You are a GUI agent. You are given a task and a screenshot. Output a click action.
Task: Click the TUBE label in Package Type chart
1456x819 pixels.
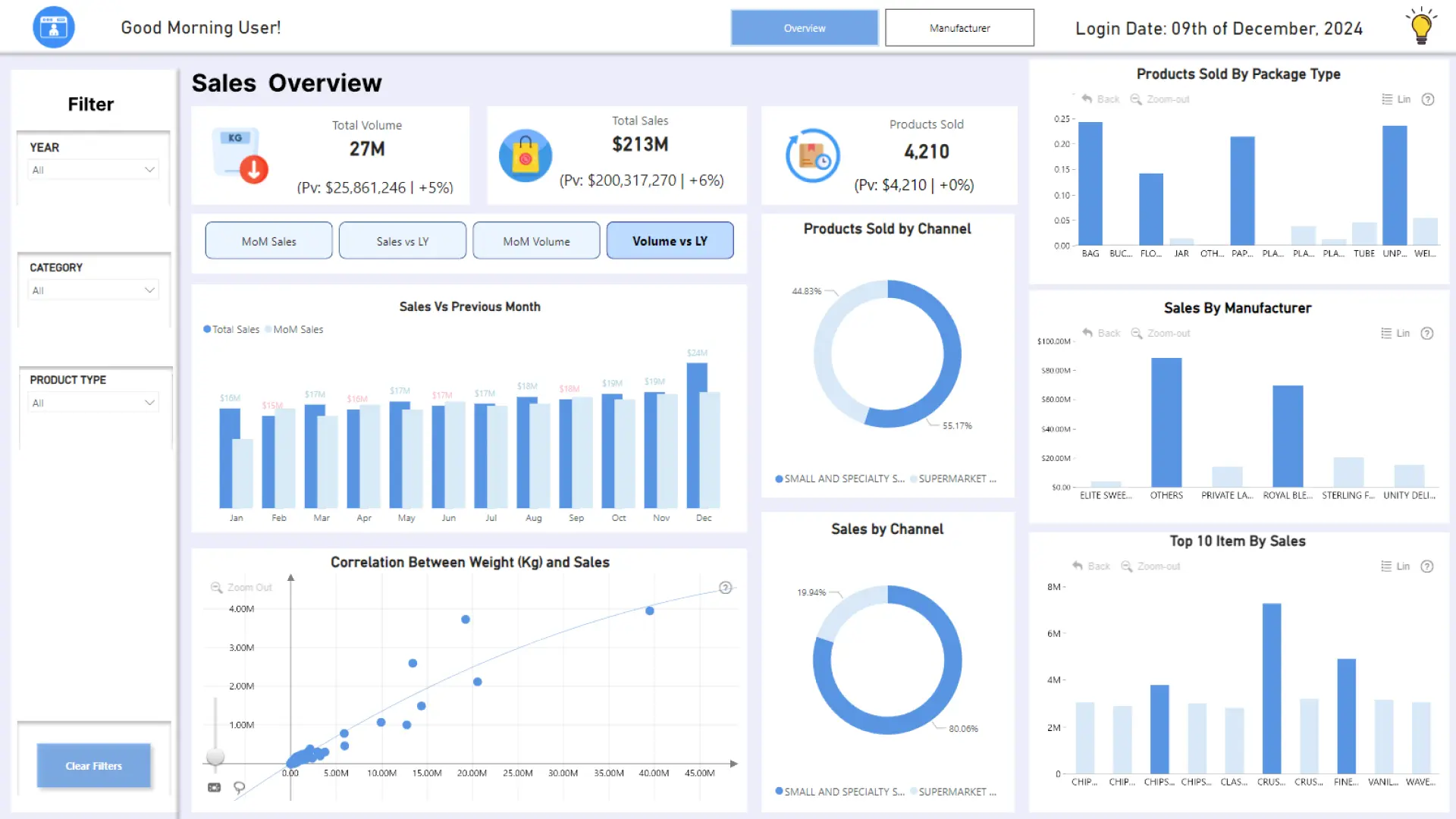coord(1363,254)
